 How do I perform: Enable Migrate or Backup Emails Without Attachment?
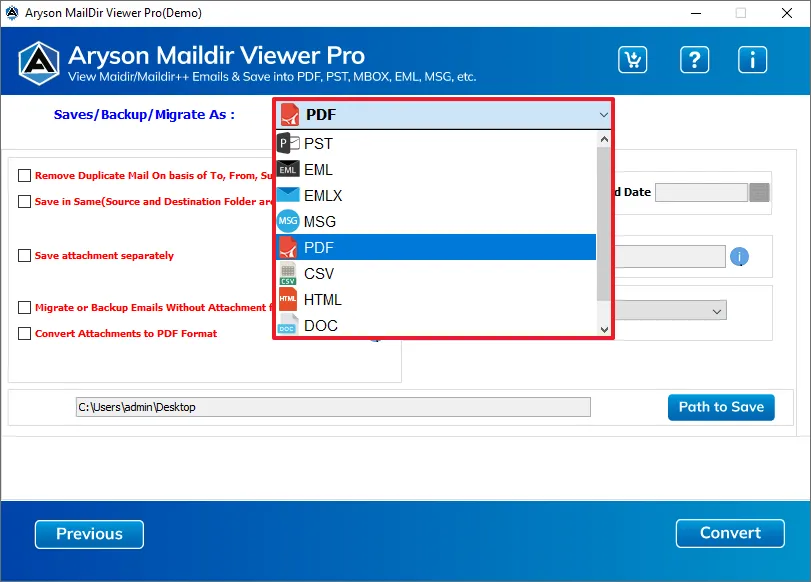[x=24, y=308]
